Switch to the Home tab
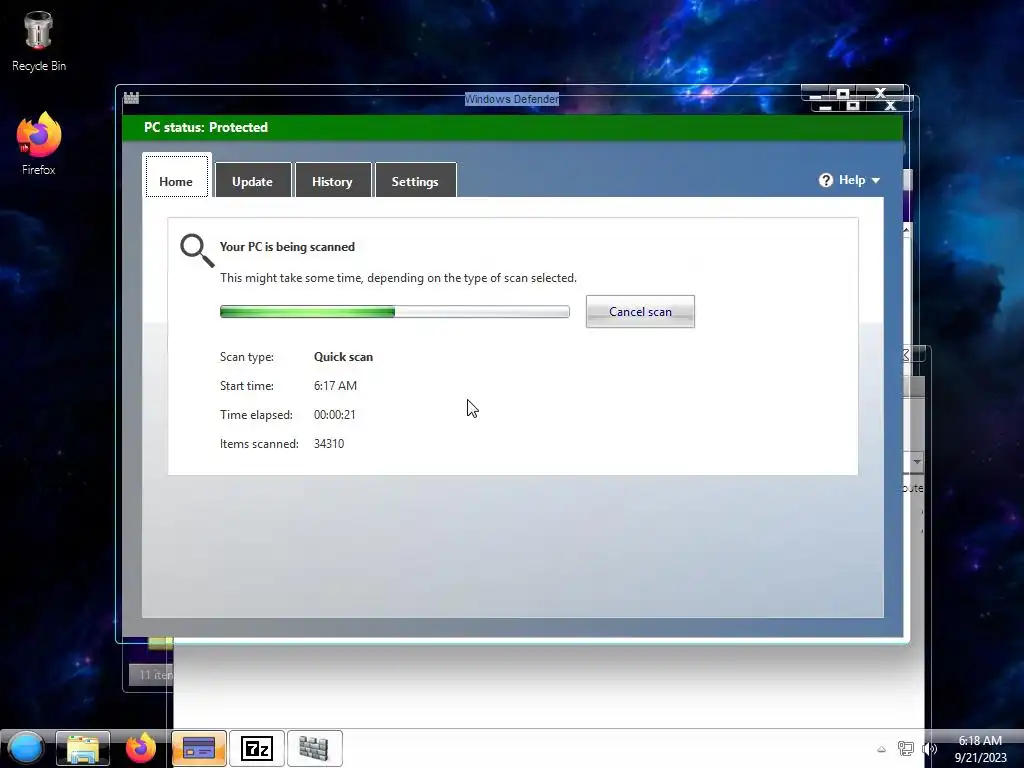Screen dimensions: 1024x768 [176, 176]
